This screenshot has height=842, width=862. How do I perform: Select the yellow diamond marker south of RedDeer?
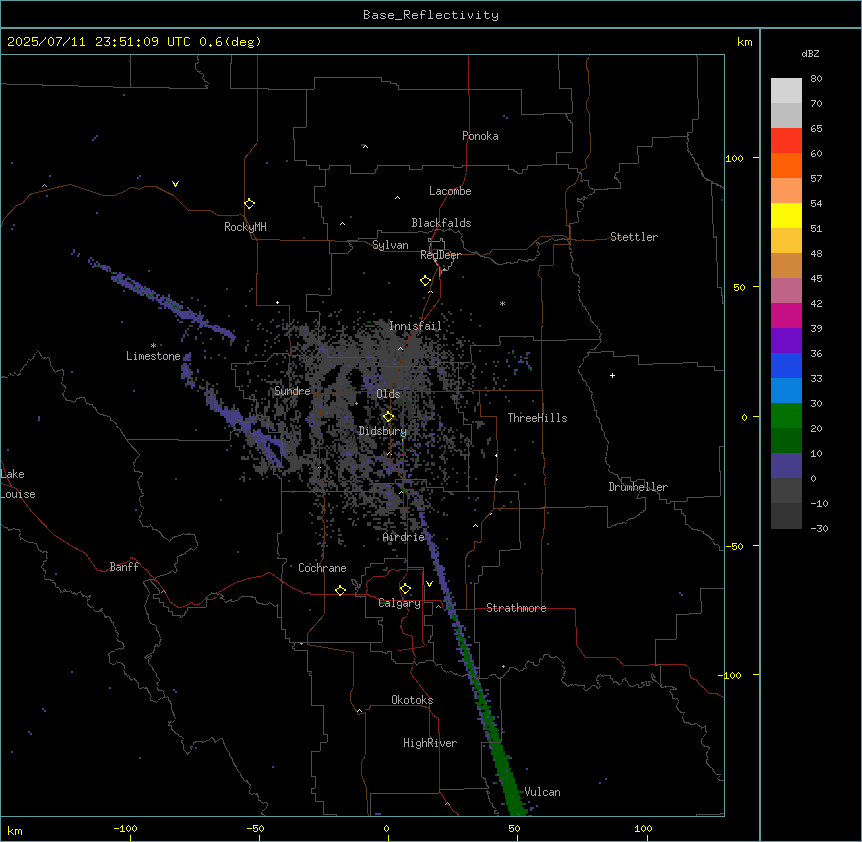tap(425, 281)
